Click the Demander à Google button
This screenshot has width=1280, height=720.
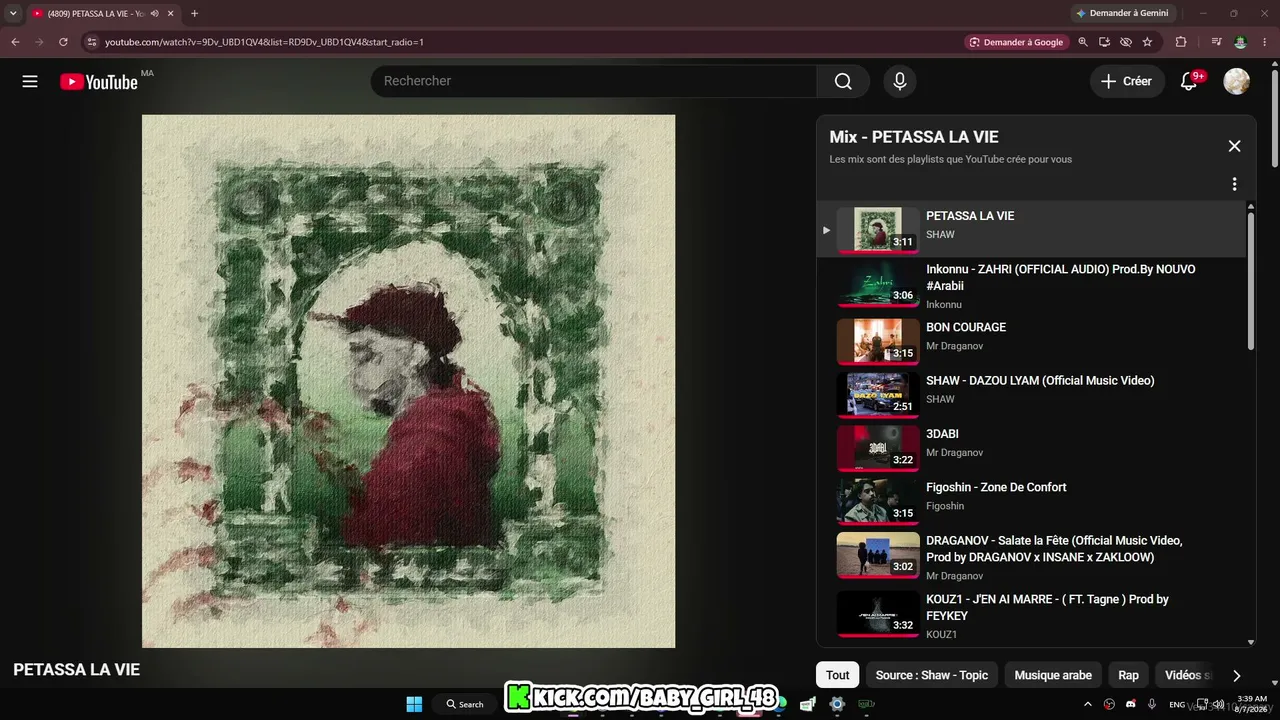(1017, 42)
